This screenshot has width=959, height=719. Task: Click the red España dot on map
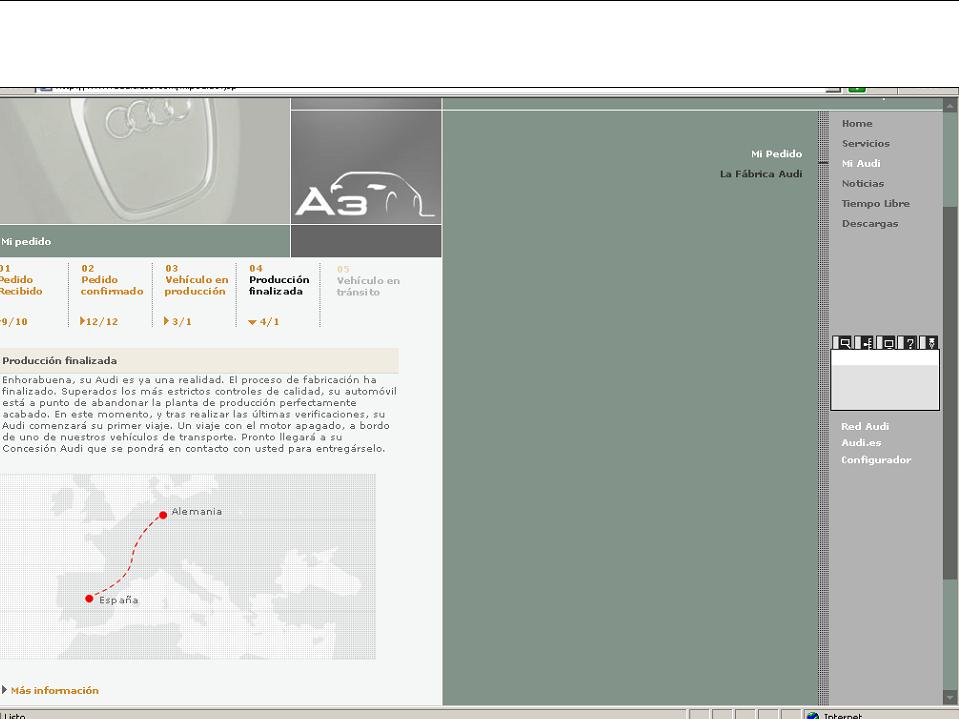tap(89, 599)
